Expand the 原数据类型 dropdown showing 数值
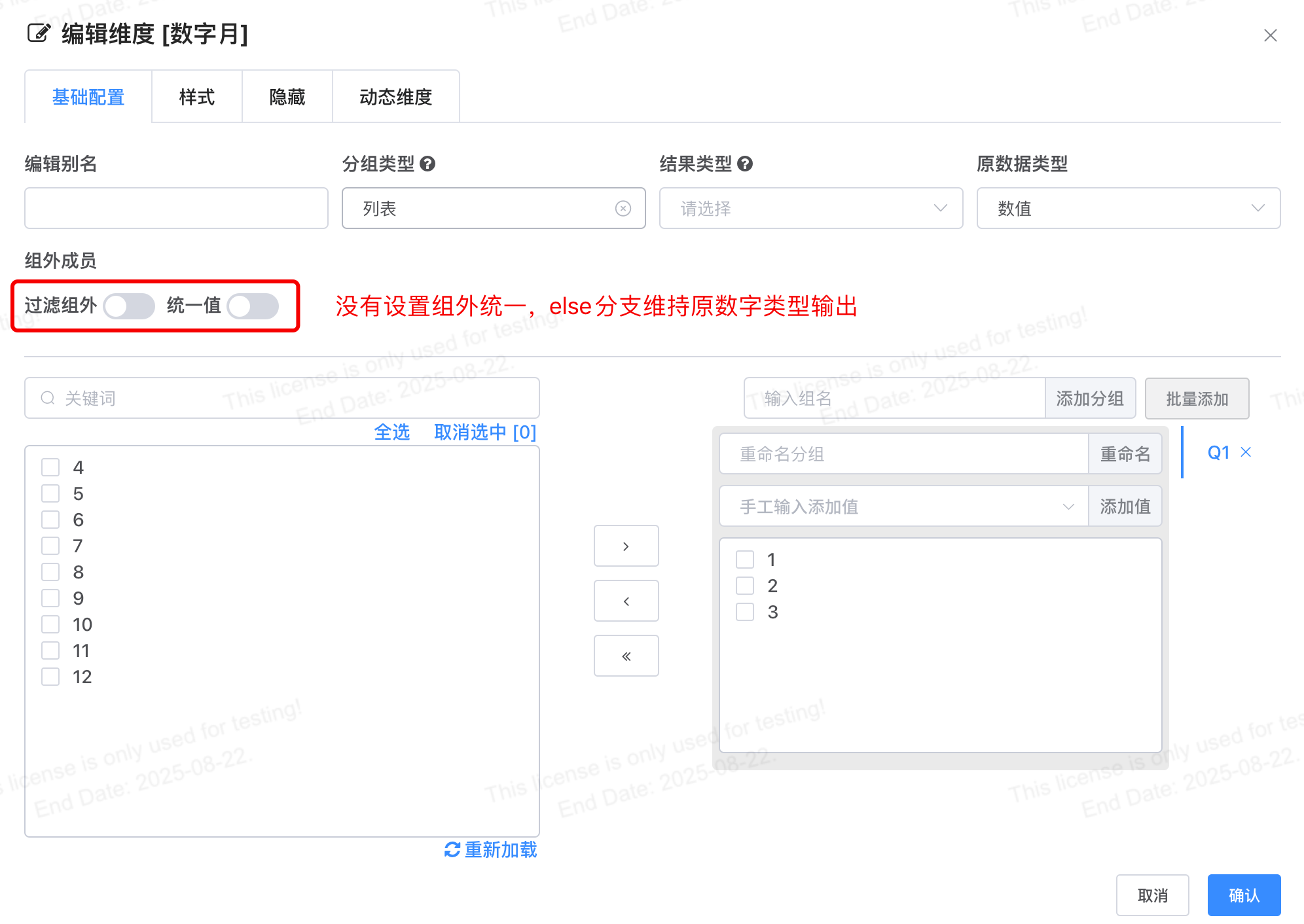This screenshot has height=924, width=1304. click(1128, 208)
